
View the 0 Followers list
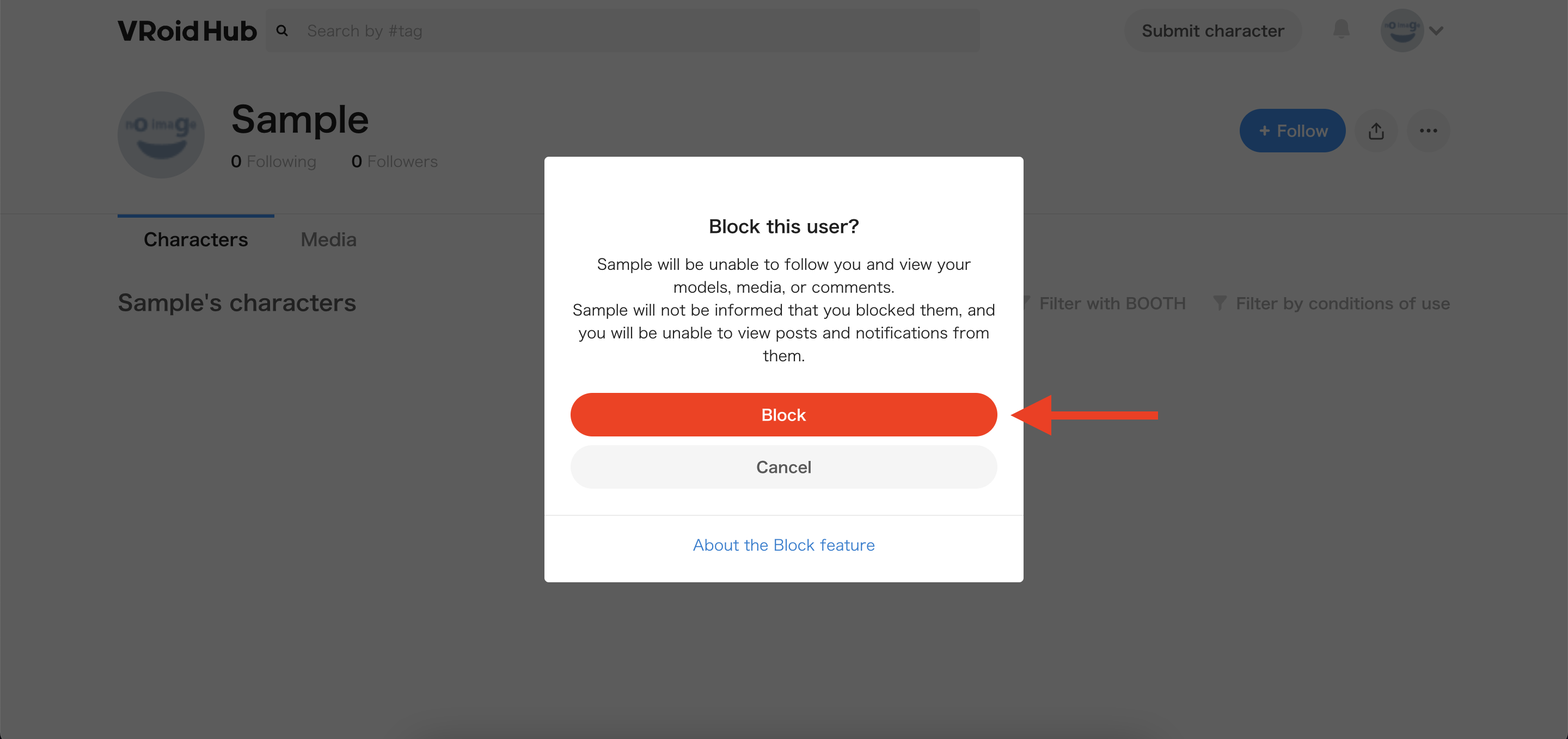(394, 162)
